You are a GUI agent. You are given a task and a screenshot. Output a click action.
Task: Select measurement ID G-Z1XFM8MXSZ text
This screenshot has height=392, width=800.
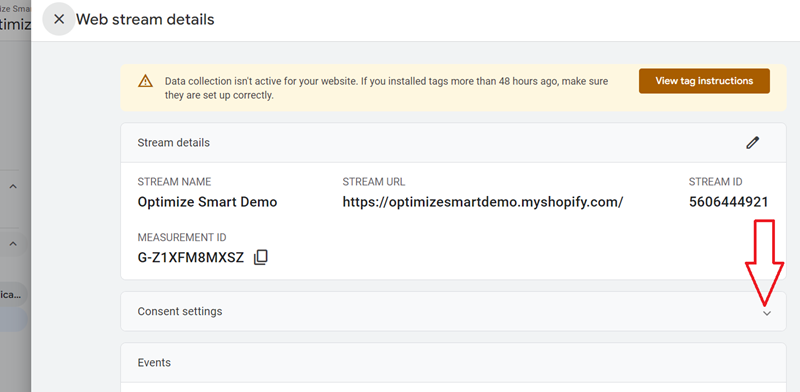pos(191,257)
